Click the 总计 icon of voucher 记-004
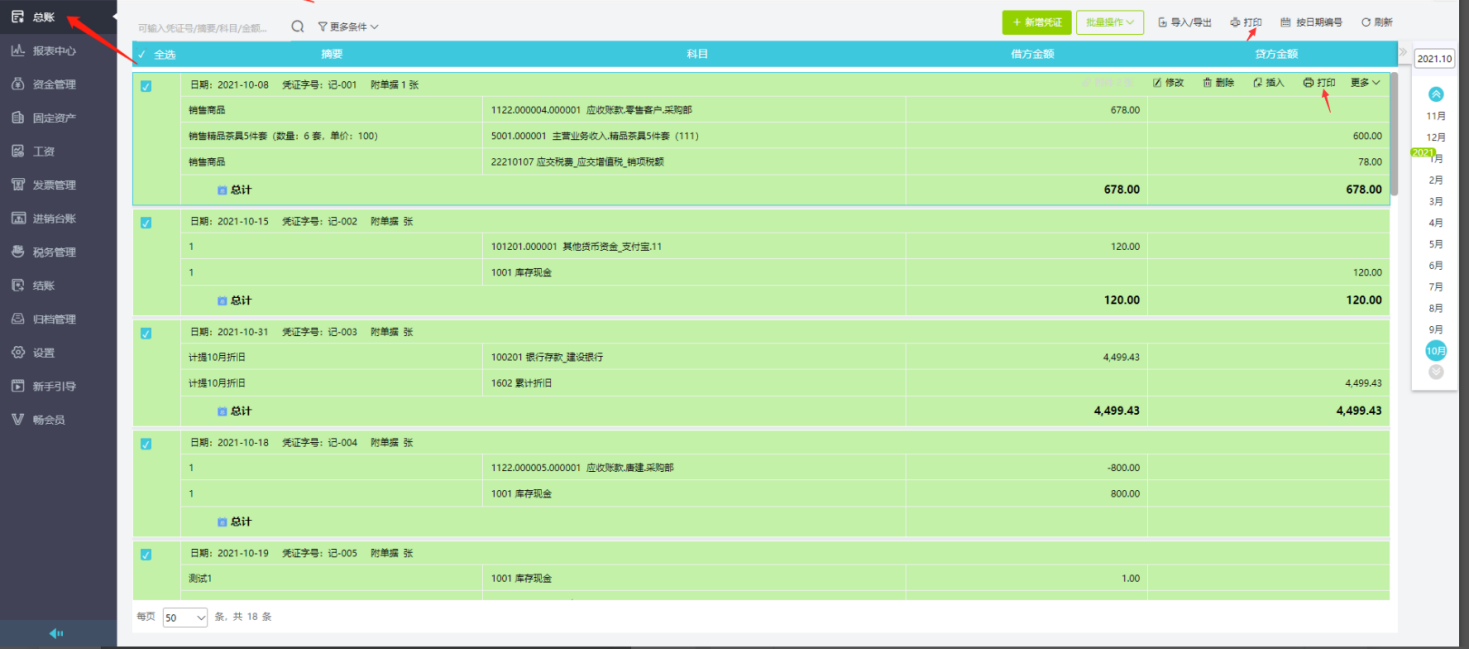 tap(222, 522)
